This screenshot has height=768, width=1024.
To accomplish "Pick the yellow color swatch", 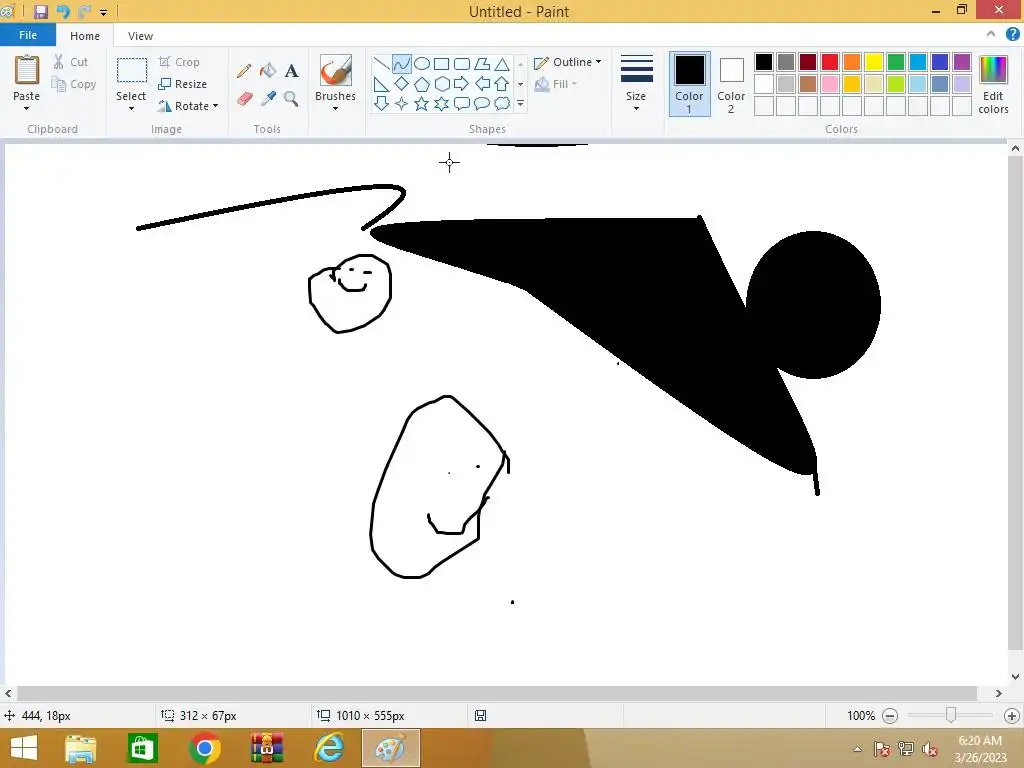I will click(x=874, y=62).
